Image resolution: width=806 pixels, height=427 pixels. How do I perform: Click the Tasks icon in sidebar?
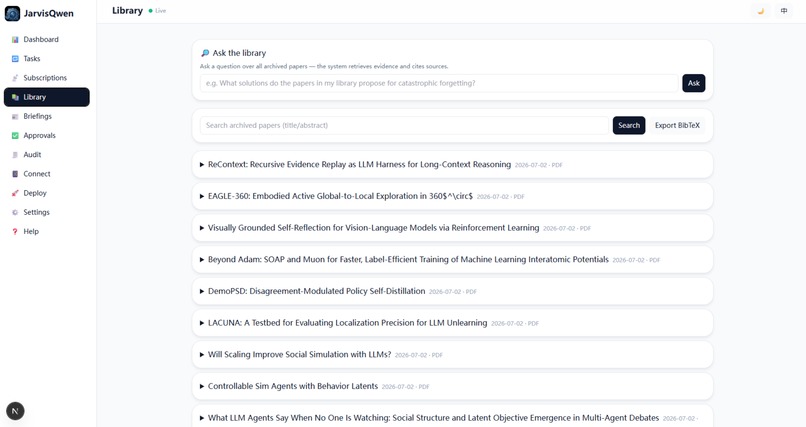(15, 59)
